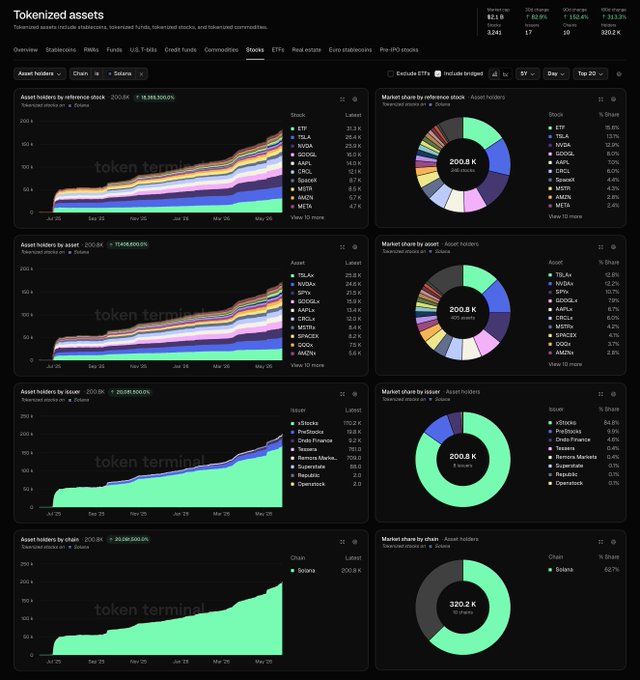Open settings for Asset holders by reference stock

355,99
